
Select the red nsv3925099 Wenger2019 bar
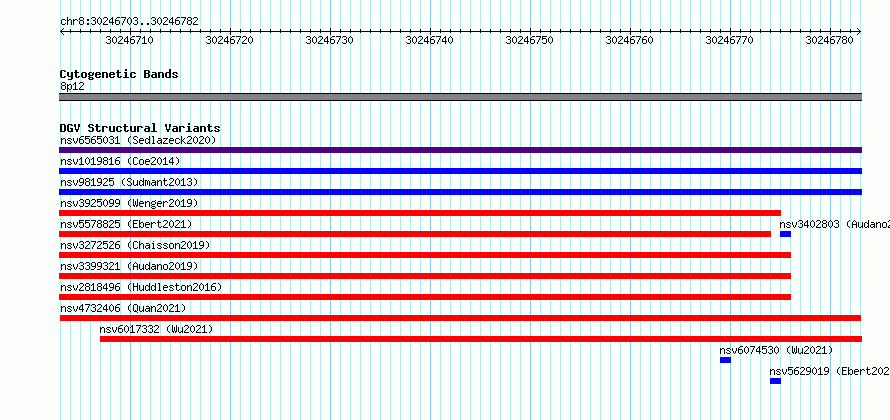pos(420,213)
